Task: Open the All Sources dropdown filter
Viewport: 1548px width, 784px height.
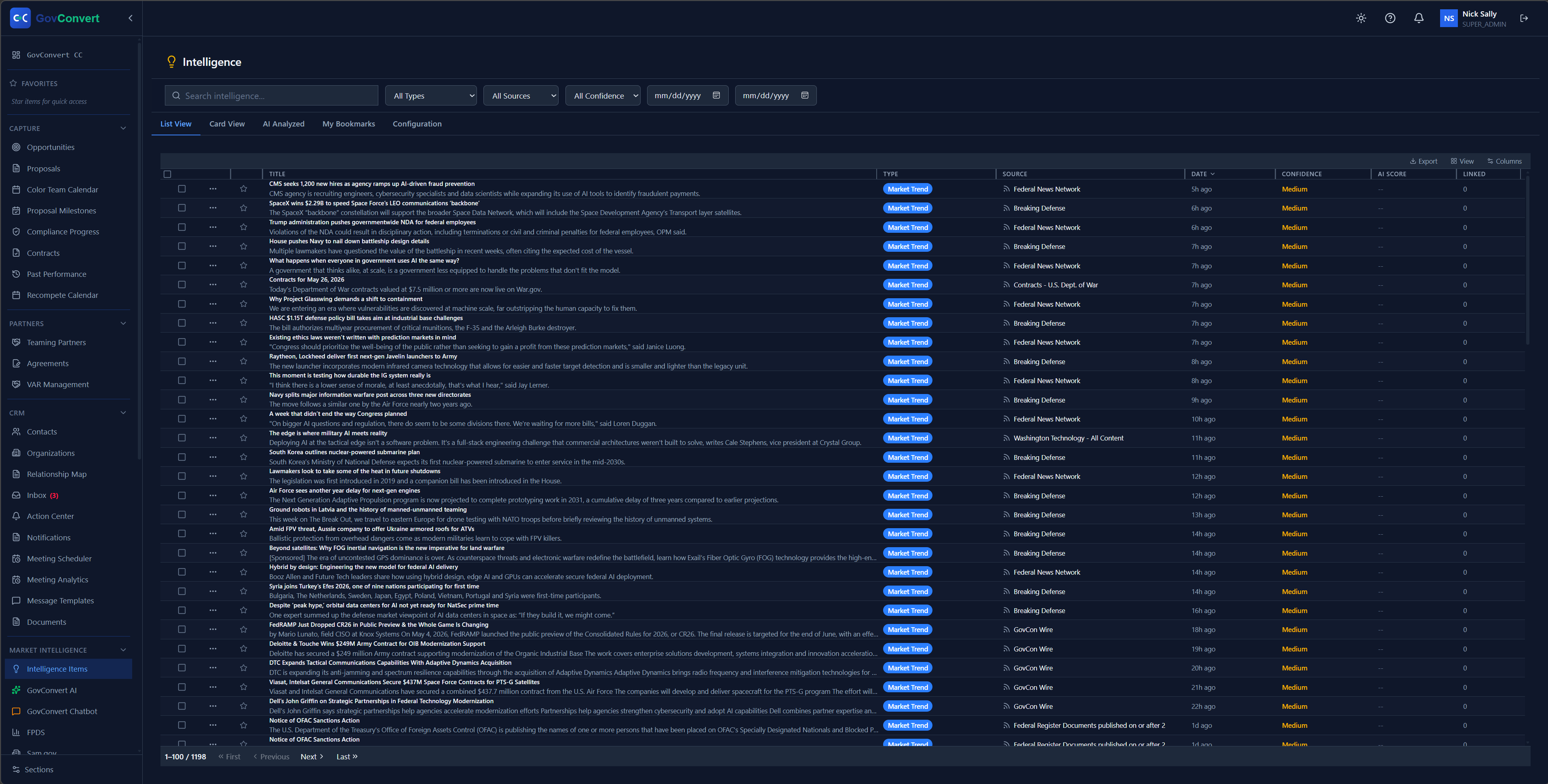Action: click(521, 95)
